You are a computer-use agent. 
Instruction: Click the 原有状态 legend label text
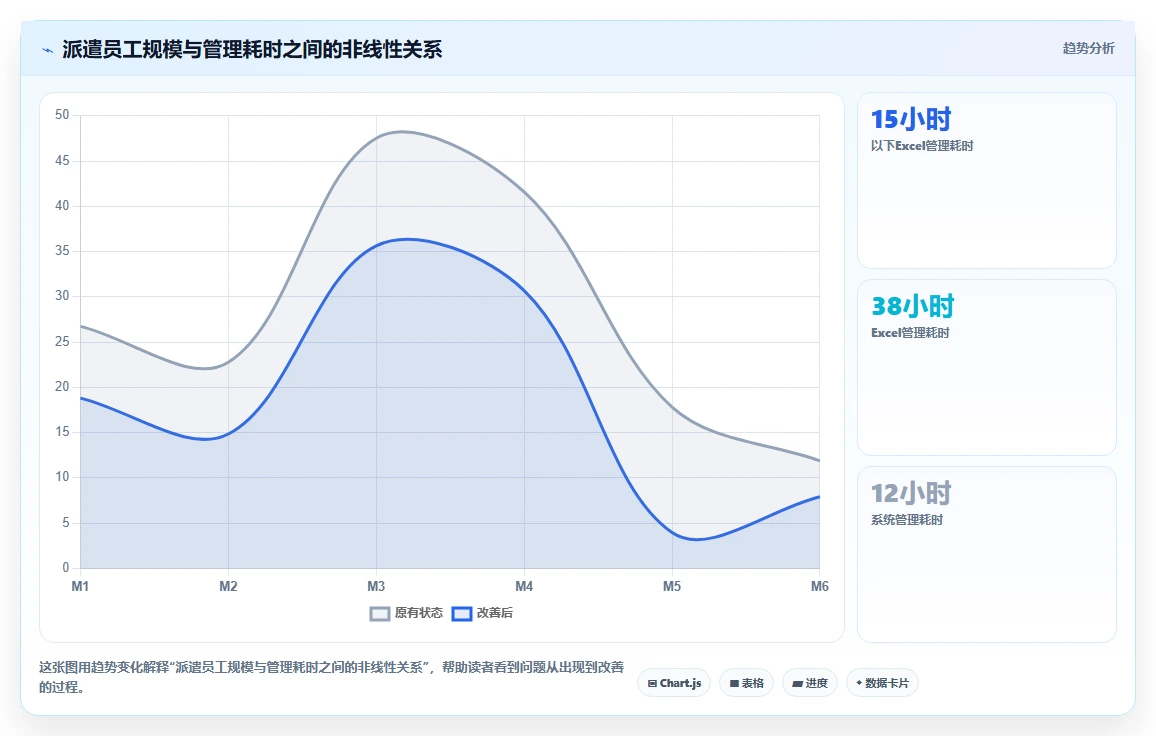[x=419, y=613]
